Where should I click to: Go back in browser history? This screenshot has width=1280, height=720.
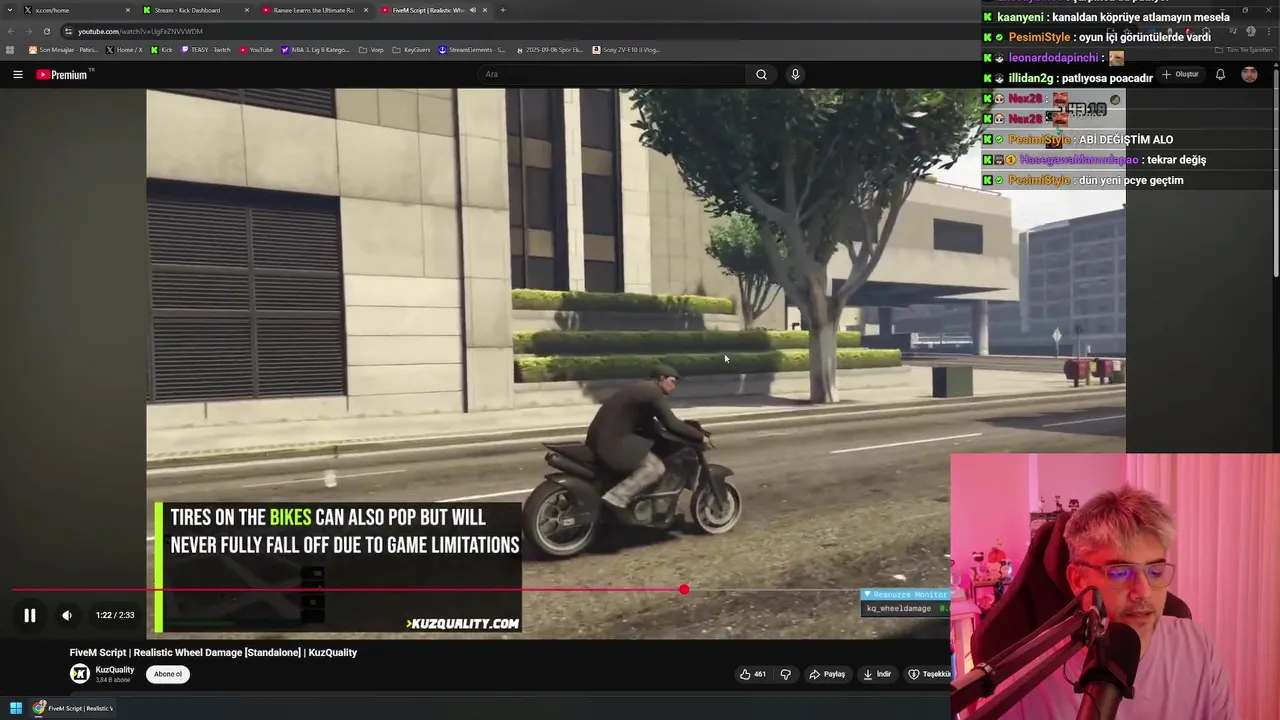point(11,31)
